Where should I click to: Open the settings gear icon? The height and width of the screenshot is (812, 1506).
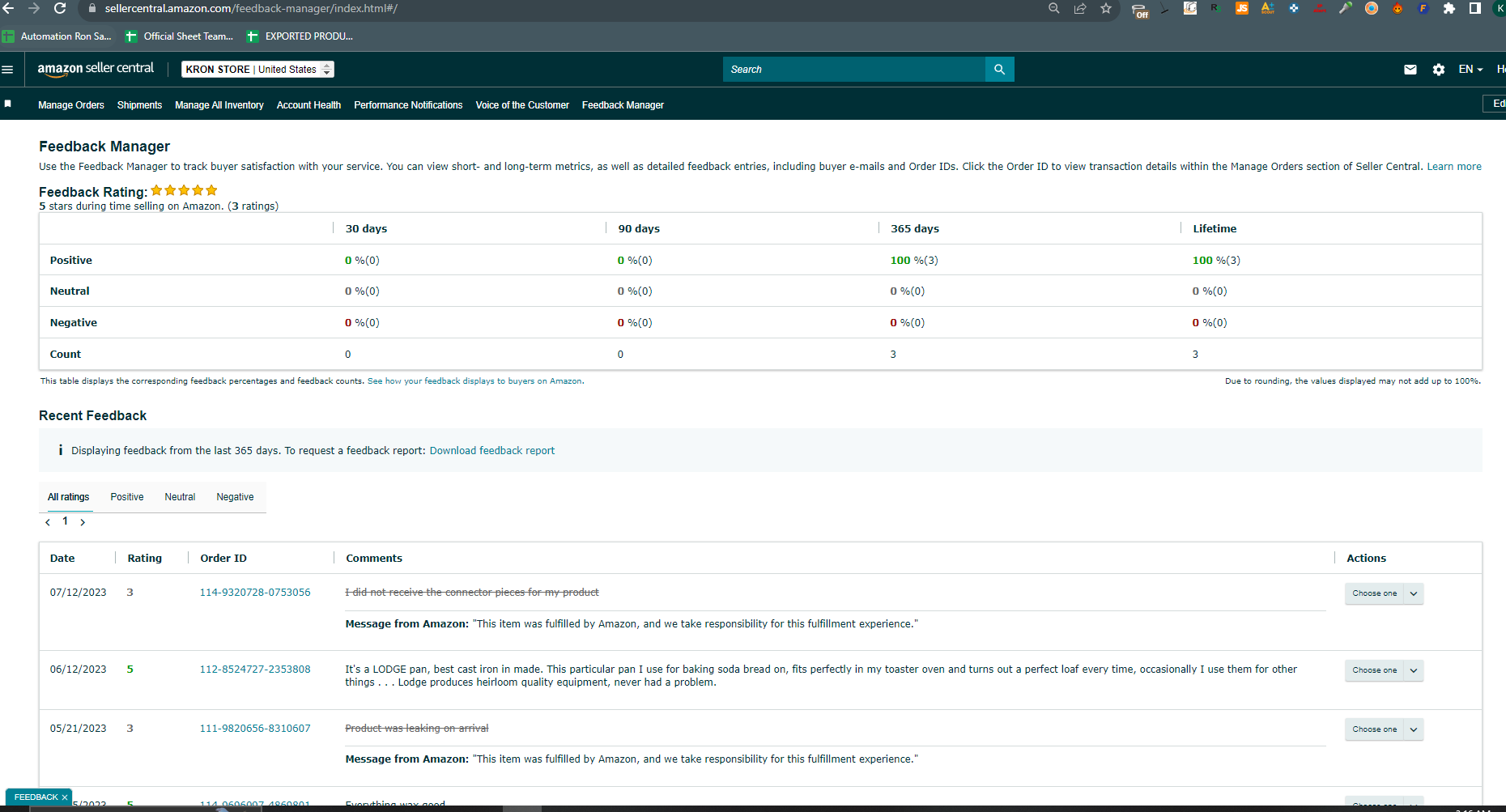pos(1439,70)
